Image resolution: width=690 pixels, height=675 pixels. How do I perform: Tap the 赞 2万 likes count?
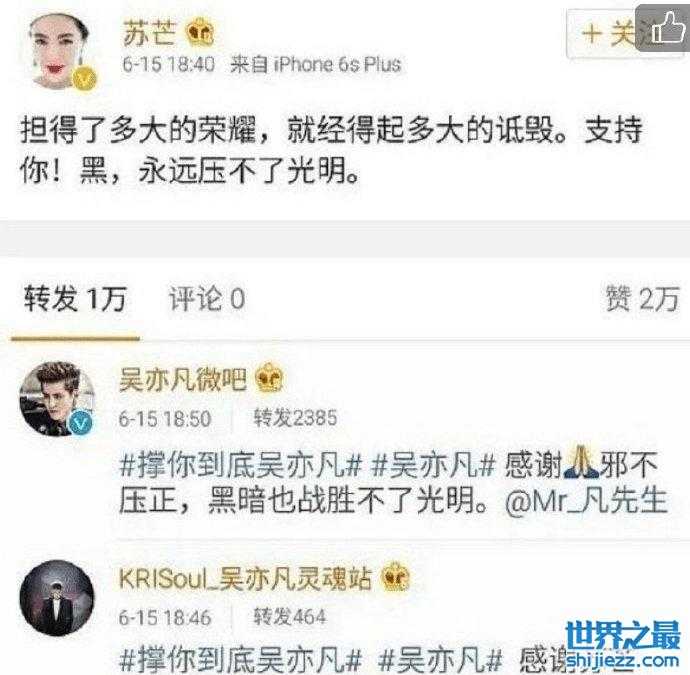[642, 299]
